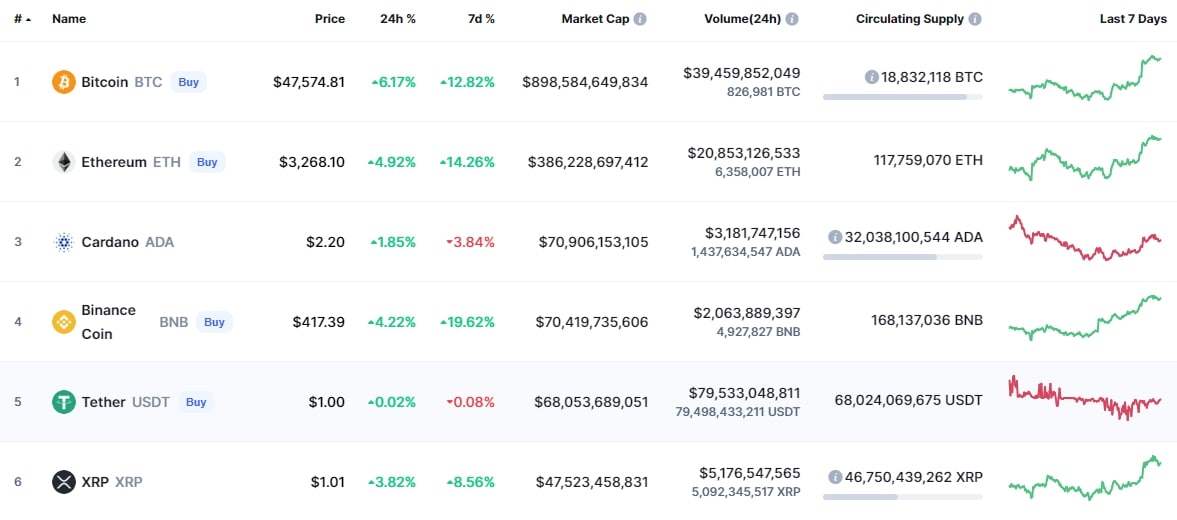The height and width of the screenshot is (520, 1177).
Task: Click Bitcoin 24h change 6.17%
Action: (x=393, y=82)
